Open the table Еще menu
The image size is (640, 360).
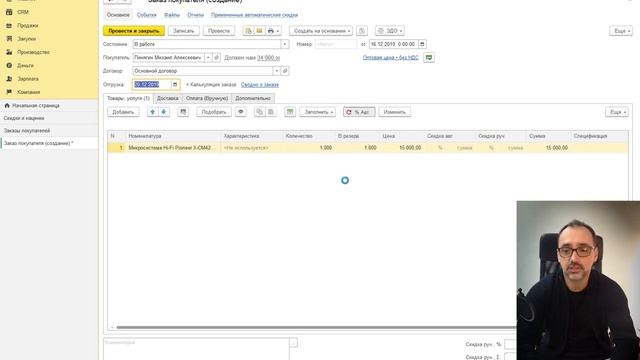[617, 112]
